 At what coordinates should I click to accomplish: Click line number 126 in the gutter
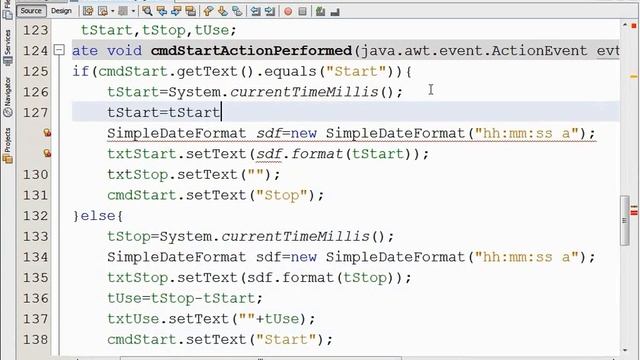tap(36, 92)
